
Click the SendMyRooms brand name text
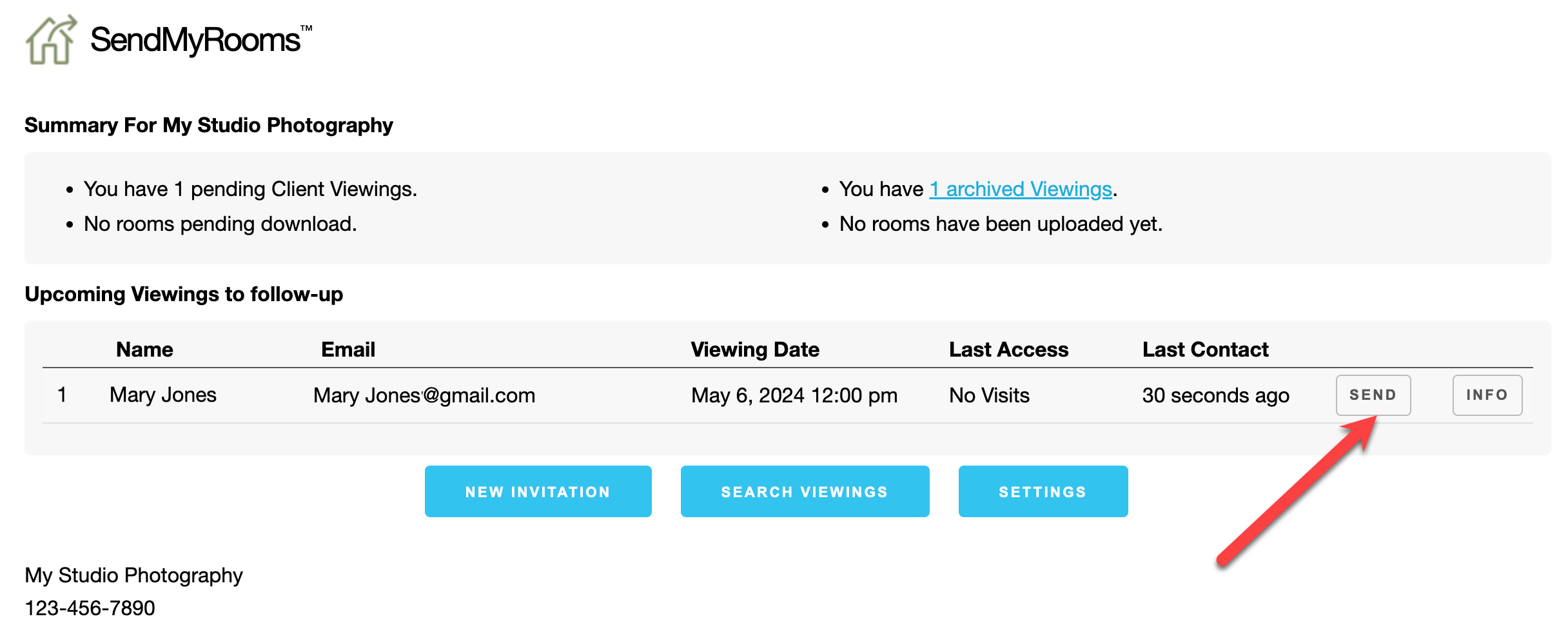[195, 40]
